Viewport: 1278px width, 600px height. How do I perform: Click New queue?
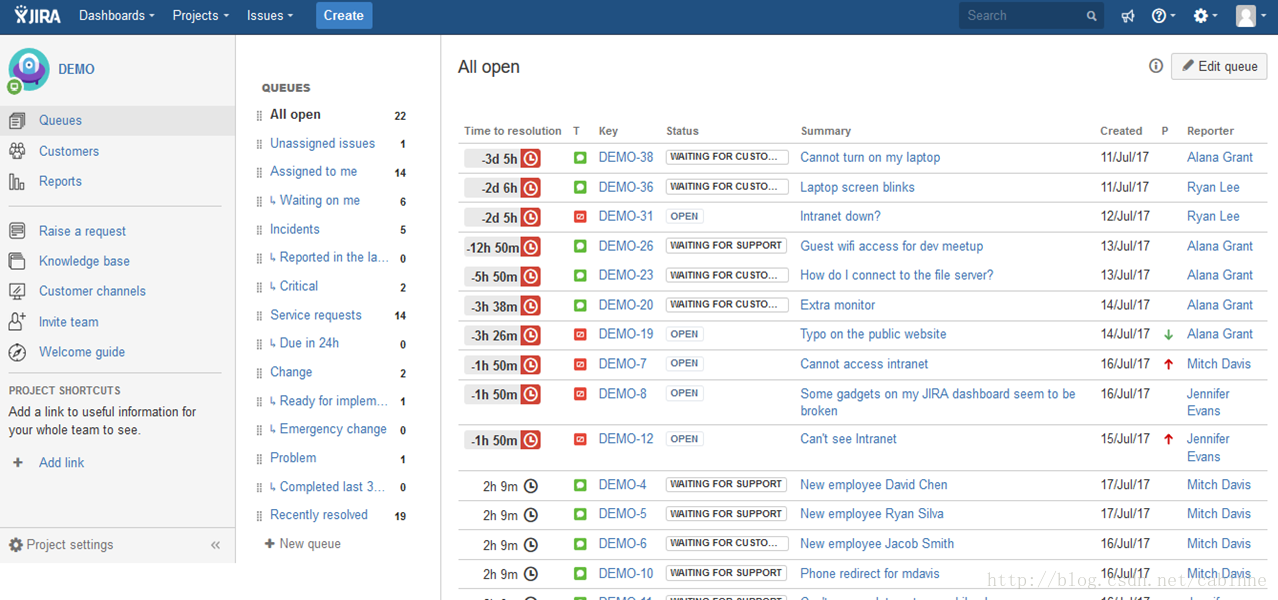[303, 544]
